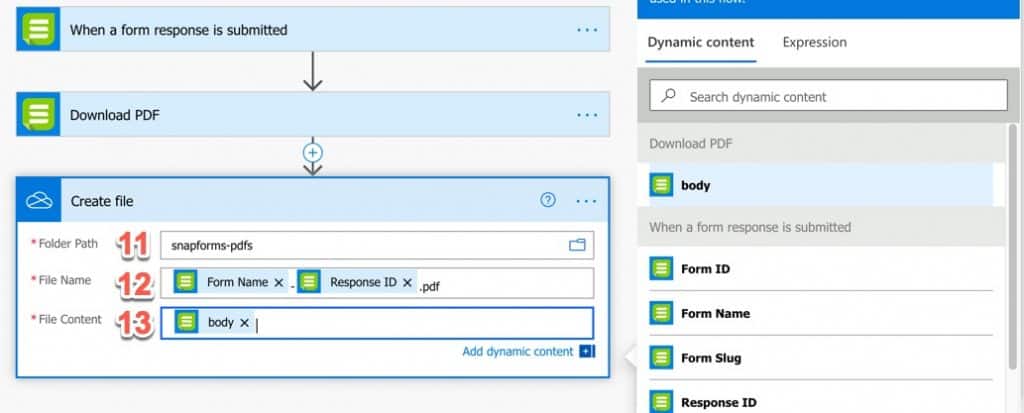This screenshot has width=1024, height=413.
Task: Open the trigger step's ellipsis menu
Action: [586, 30]
